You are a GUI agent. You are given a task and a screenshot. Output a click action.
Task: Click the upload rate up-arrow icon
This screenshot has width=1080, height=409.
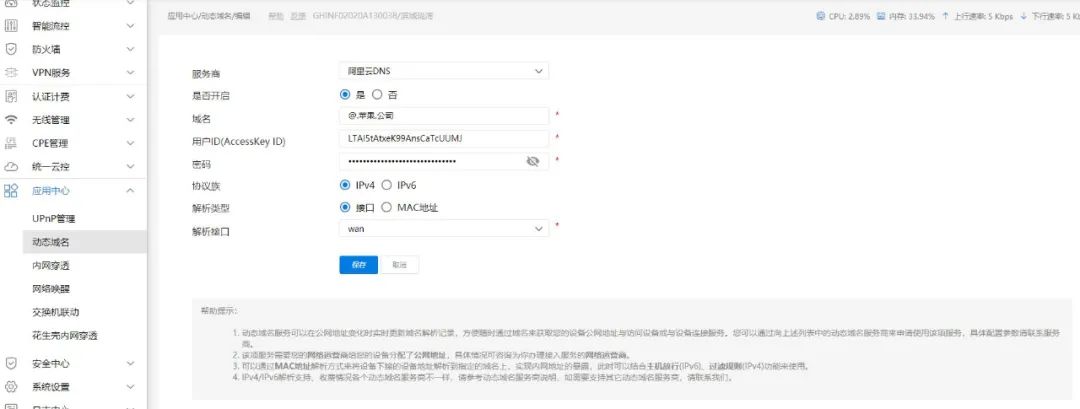tap(945, 16)
